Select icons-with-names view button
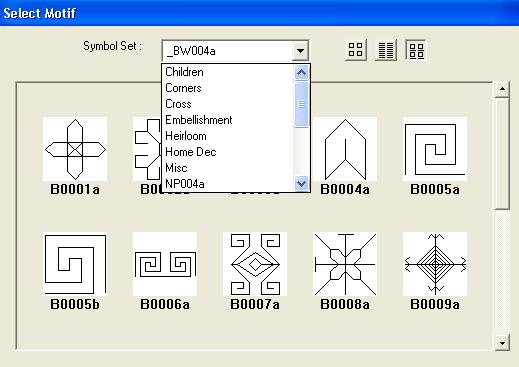Screen dimensions: 519x367 416,50
